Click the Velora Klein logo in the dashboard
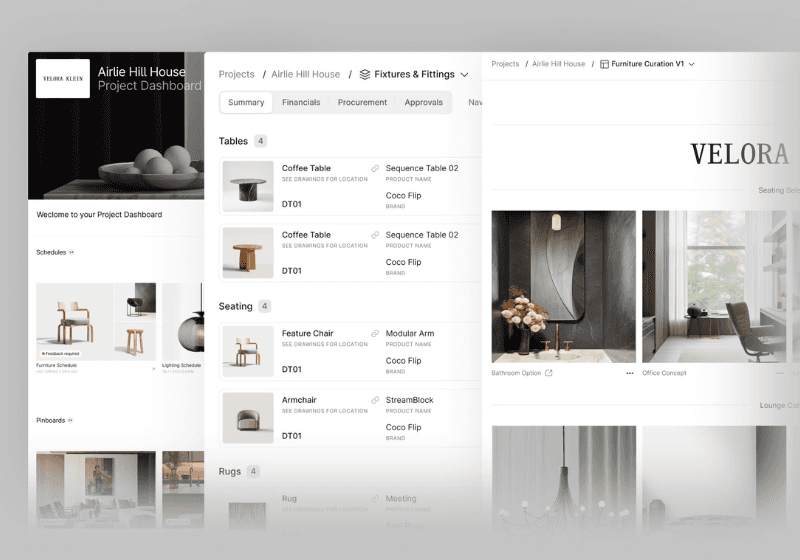This screenshot has width=800, height=560. coord(63,79)
